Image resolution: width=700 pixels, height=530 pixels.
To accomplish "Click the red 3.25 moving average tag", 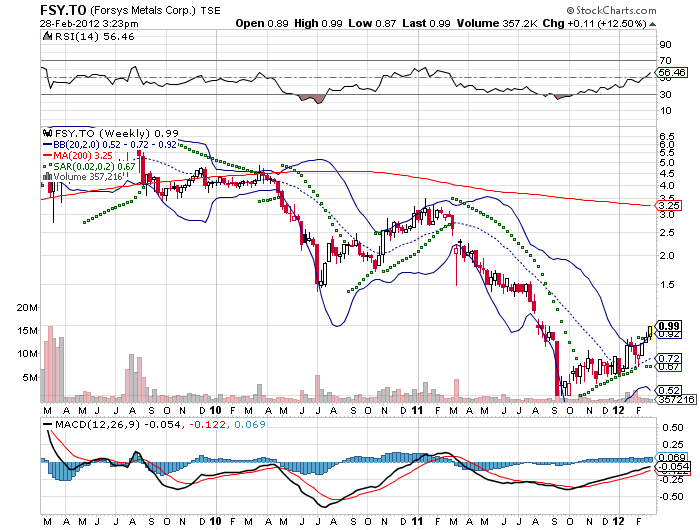I will click(668, 205).
